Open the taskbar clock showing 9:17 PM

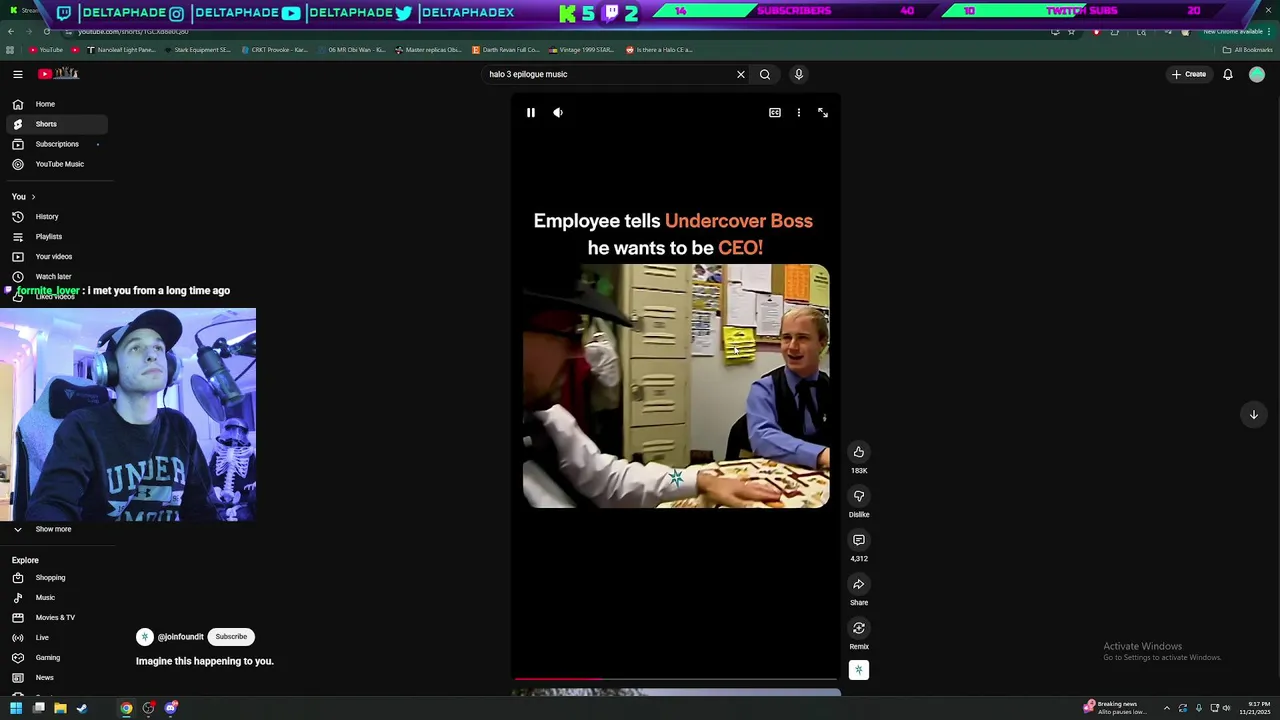click(1255, 708)
